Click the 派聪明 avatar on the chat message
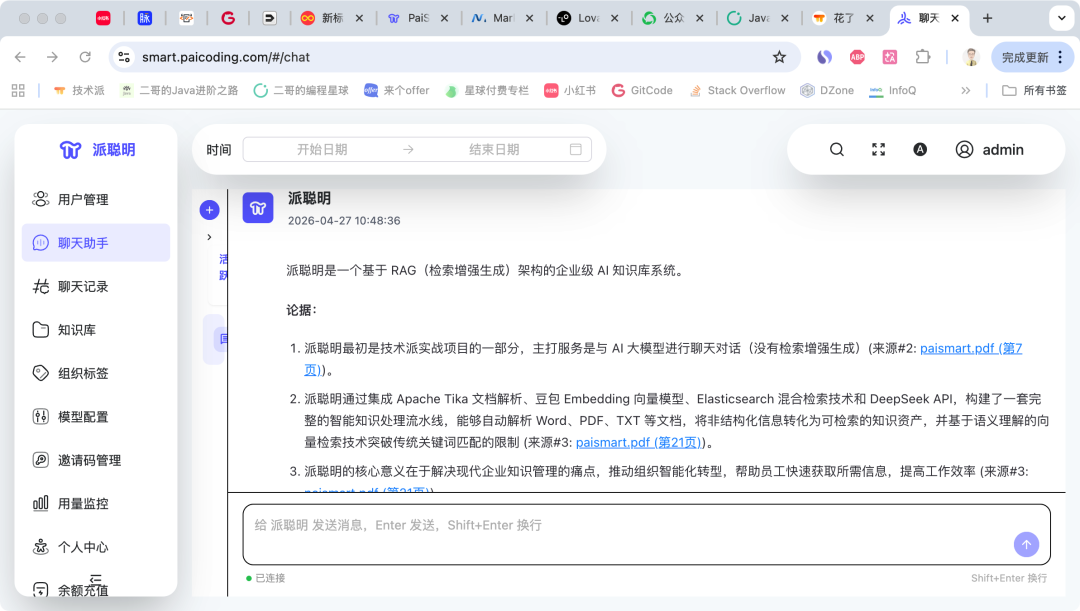The height and width of the screenshot is (611, 1080). pyautogui.click(x=258, y=207)
